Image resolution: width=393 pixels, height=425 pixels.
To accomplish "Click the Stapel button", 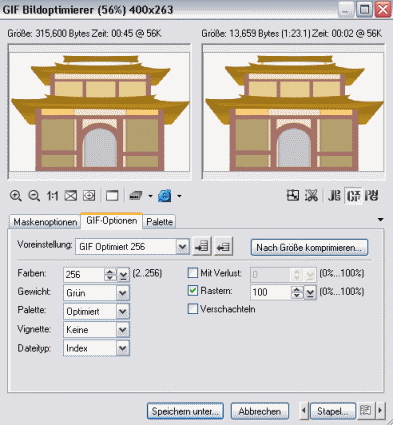I will tap(333, 411).
